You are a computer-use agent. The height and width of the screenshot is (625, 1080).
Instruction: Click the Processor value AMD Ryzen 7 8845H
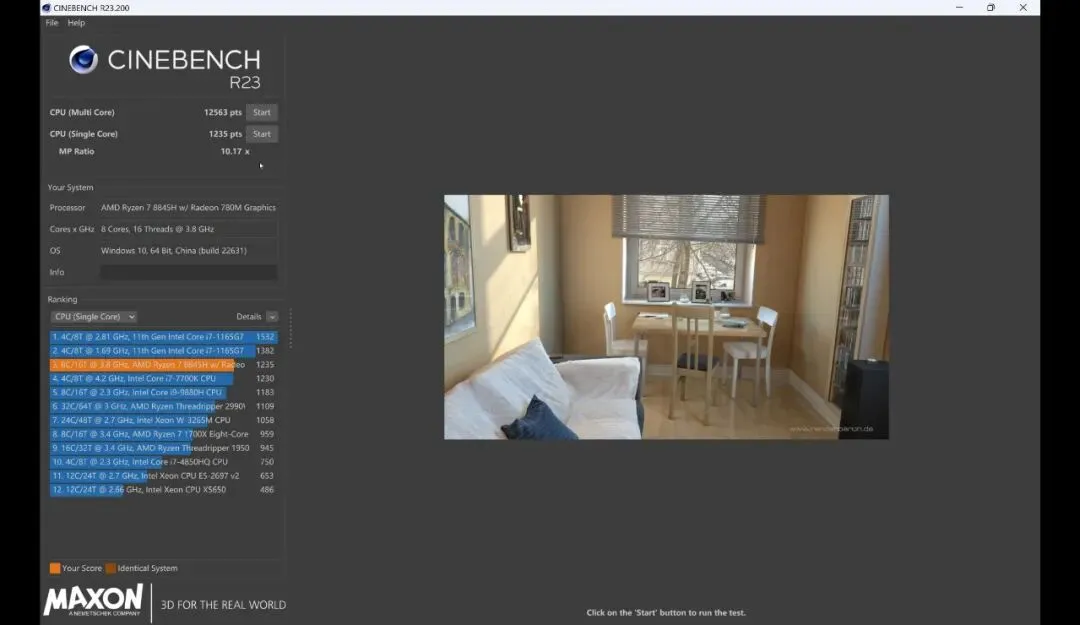point(188,207)
